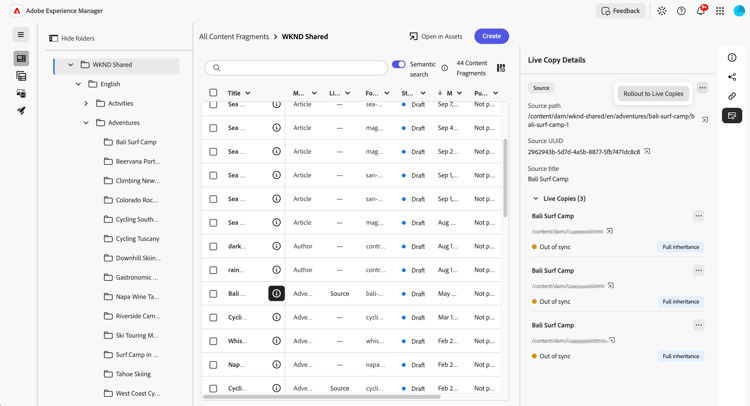Open the rocket launch sidebar icon
This screenshot has width=750, height=406.
21,110
